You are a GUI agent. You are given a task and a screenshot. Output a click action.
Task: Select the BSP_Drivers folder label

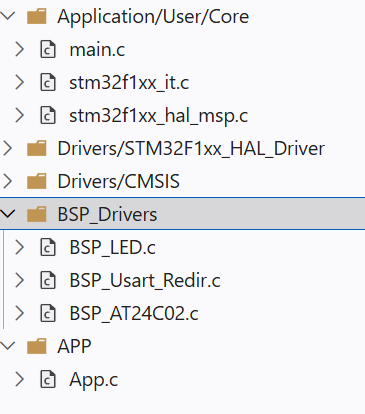pyautogui.click(x=107, y=215)
